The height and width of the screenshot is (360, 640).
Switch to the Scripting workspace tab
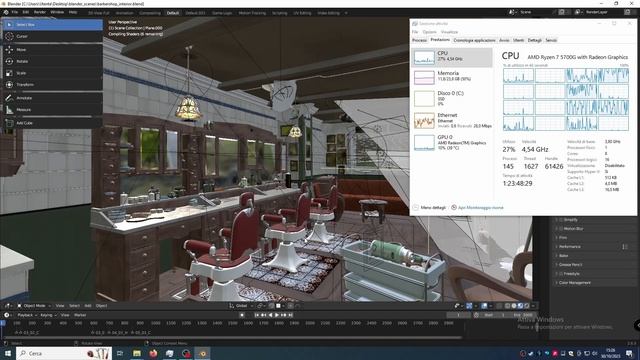click(x=280, y=13)
